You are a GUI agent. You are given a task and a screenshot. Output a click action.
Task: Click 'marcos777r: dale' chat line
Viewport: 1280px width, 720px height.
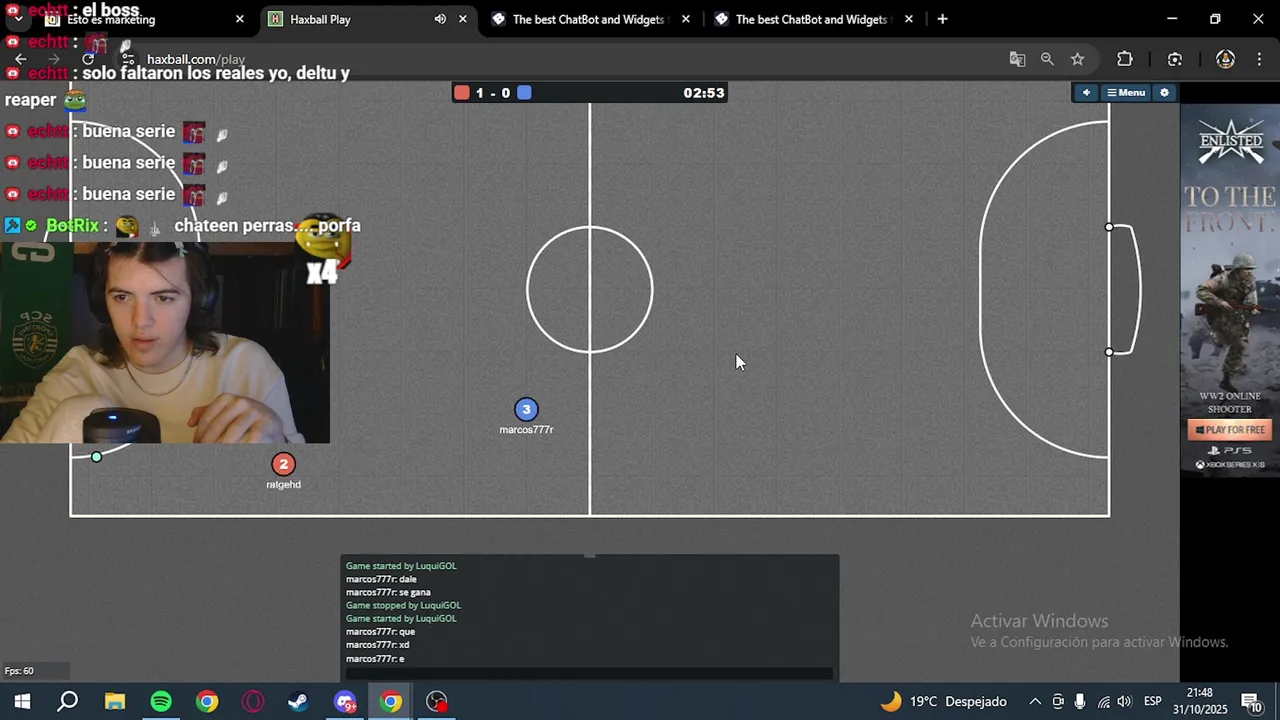click(x=381, y=579)
